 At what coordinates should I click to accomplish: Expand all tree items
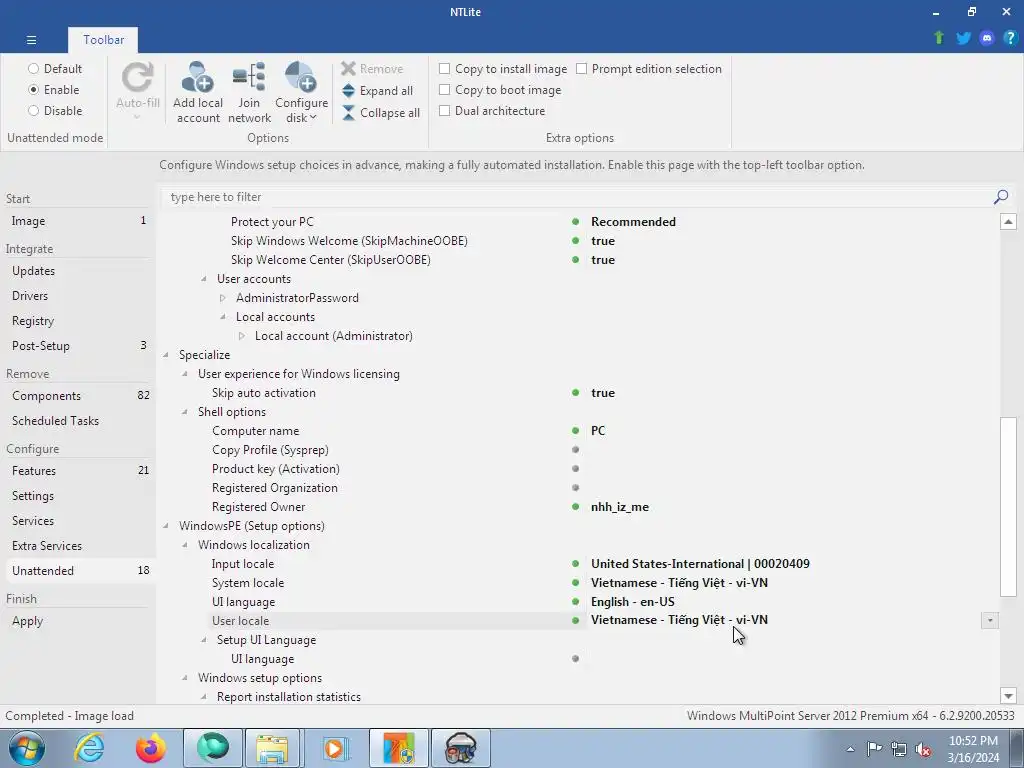tap(377, 91)
